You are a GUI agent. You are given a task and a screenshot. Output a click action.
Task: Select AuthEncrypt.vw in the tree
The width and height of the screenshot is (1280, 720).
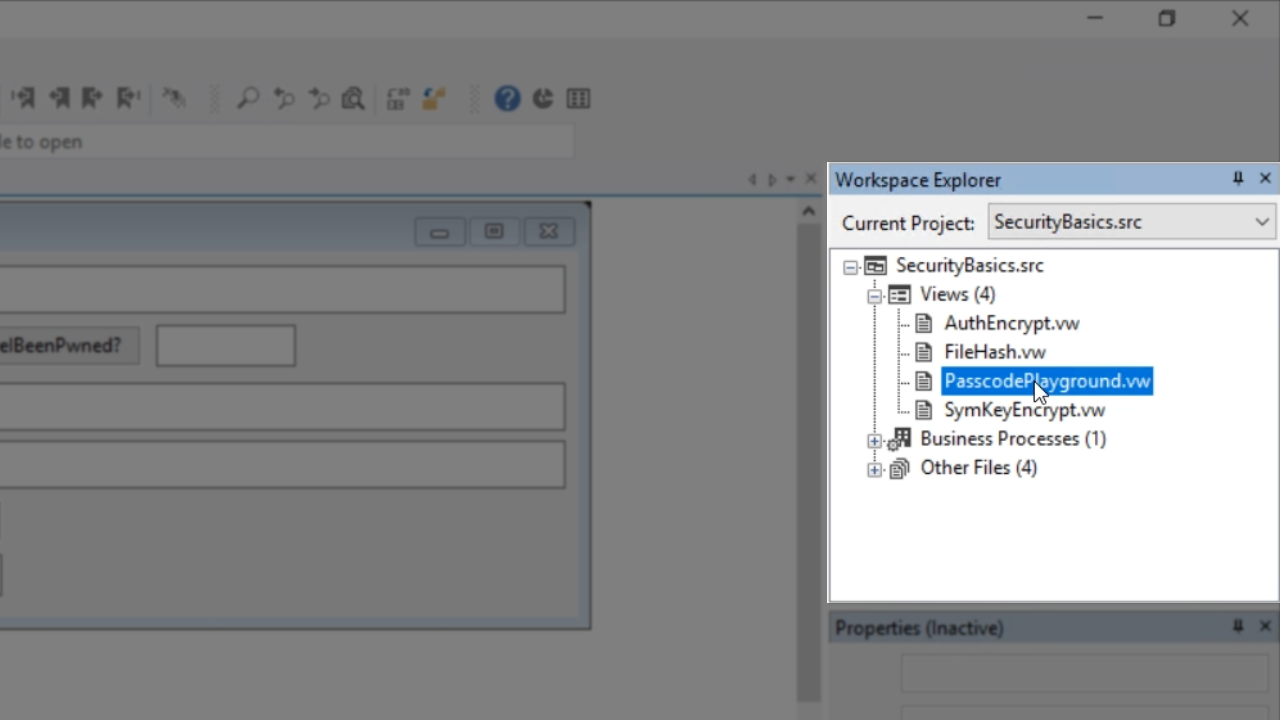pyautogui.click(x=1011, y=323)
